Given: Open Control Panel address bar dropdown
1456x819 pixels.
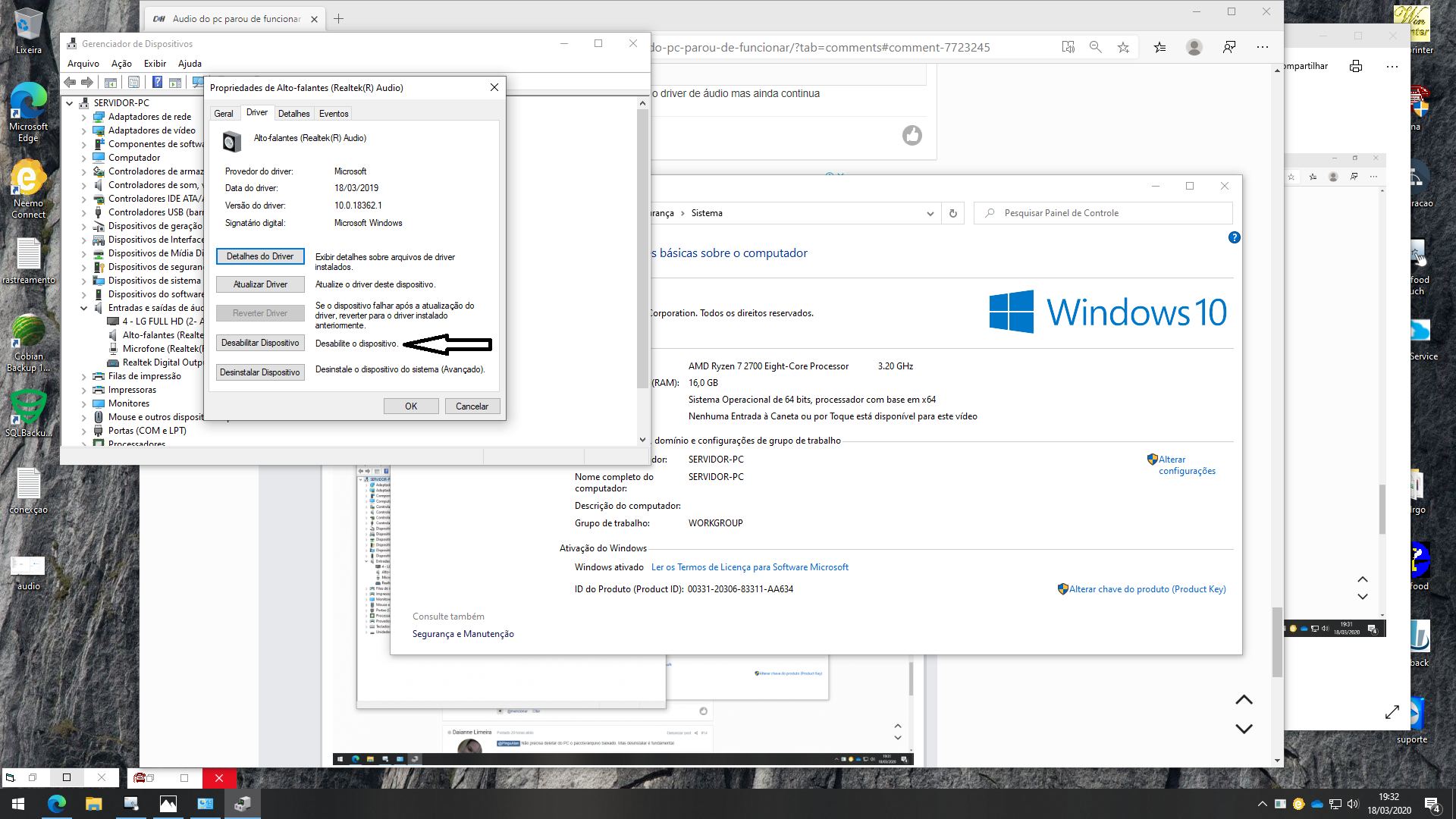Looking at the screenshot, I should [x=930, y=213].
